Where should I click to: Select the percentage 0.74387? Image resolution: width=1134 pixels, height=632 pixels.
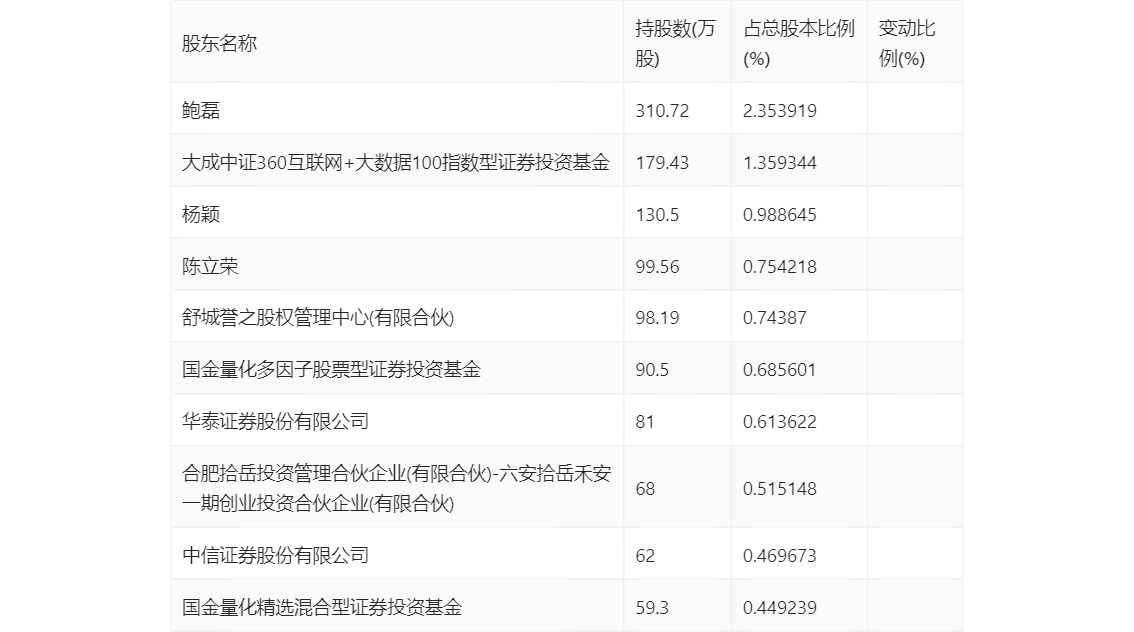coord(775,318)
